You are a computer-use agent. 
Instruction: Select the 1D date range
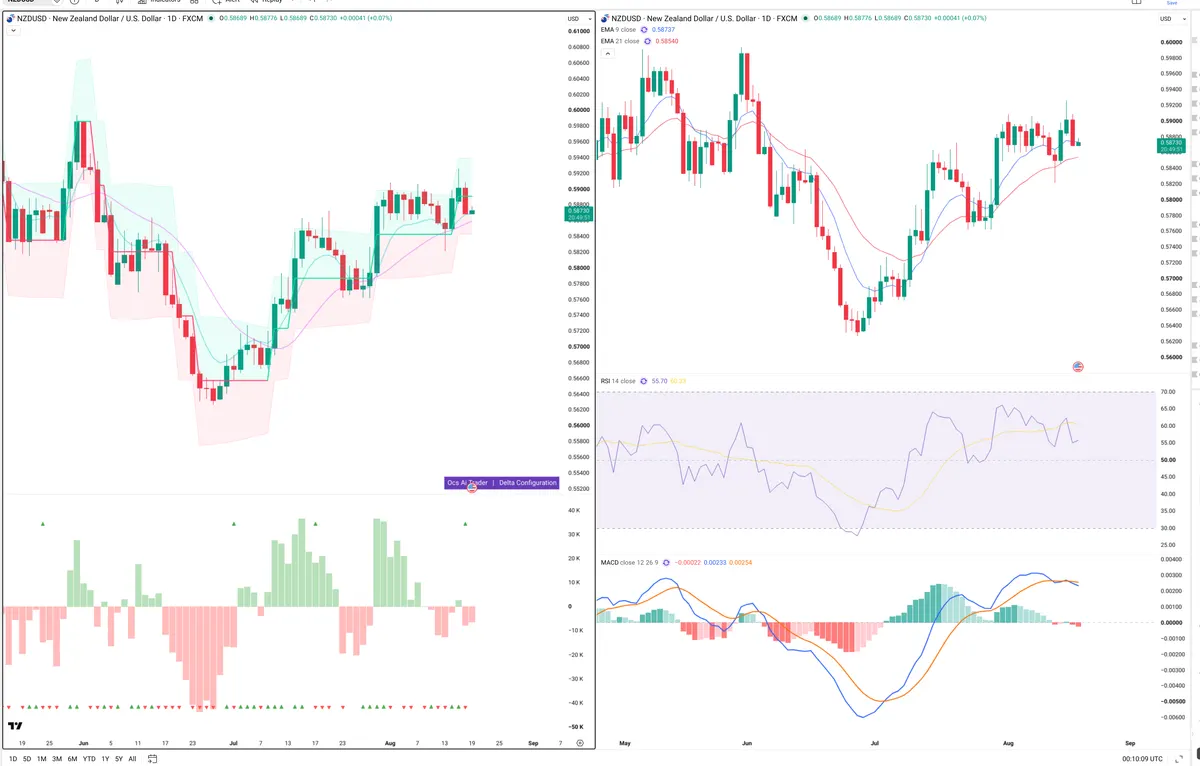click(12, 759)
